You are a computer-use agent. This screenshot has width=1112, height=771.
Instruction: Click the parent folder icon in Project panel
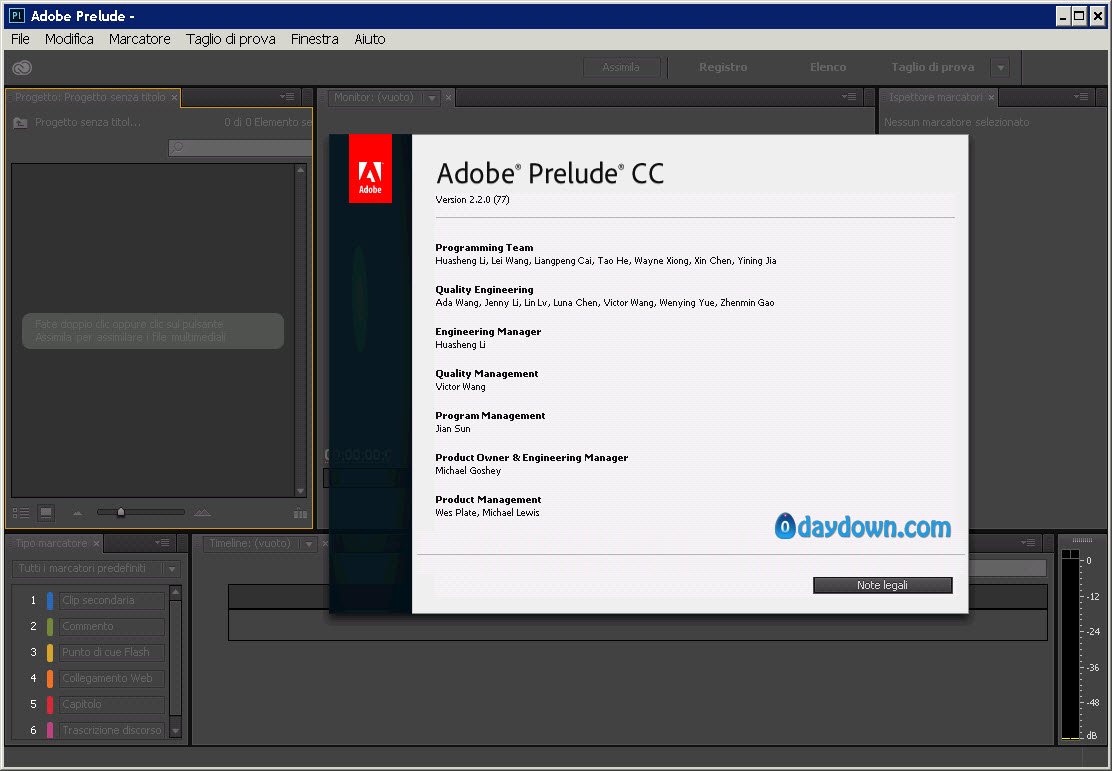click(x=21, y=123)
